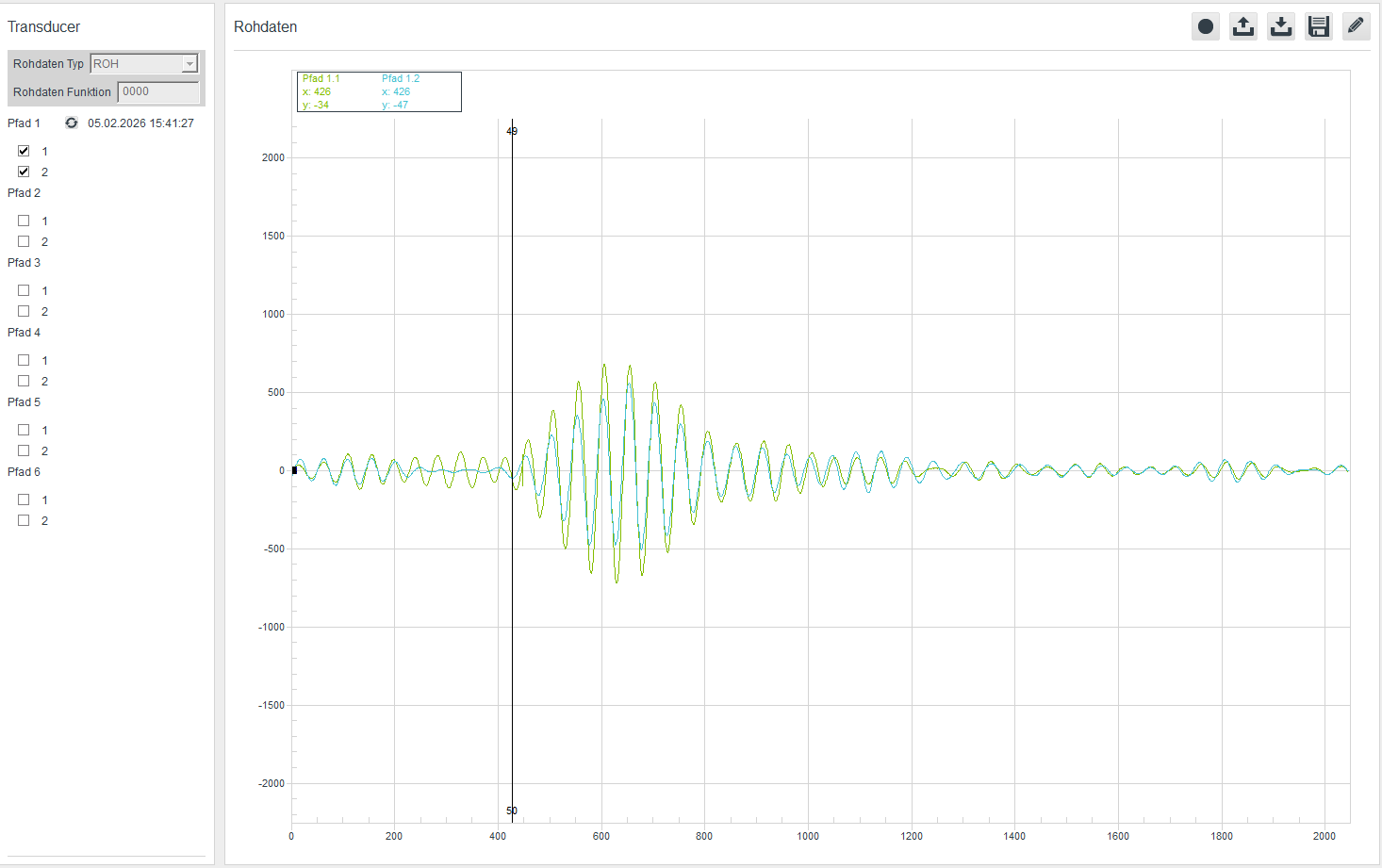Click the upload arrow icon
The image size is (1382, 868).
point(1242,26)
